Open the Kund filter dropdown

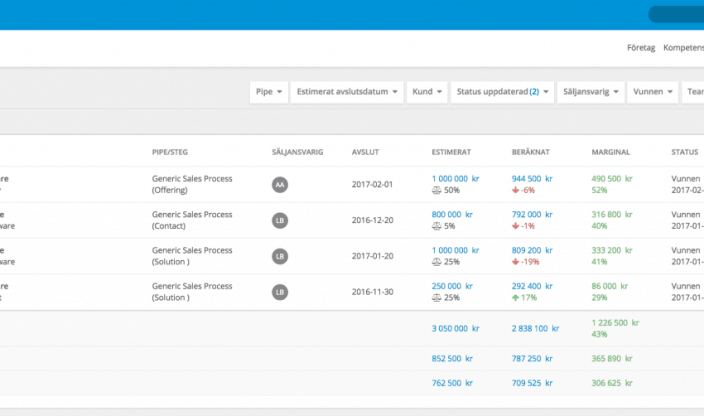(427, 92)
